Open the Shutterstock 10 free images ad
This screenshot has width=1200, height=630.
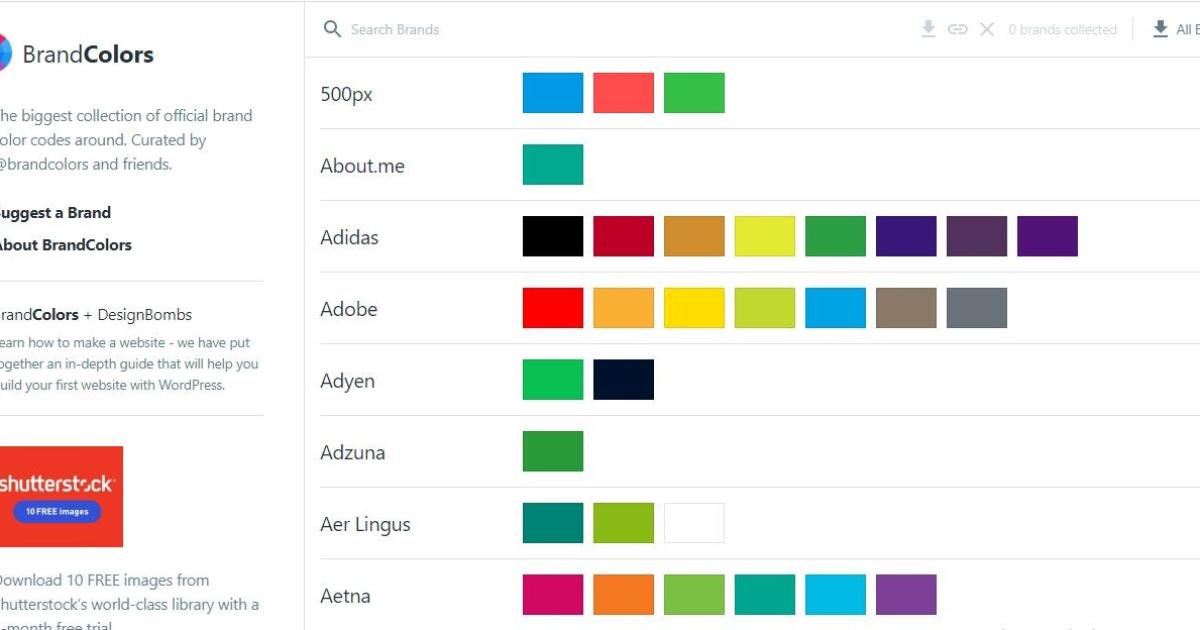coord(61,496)
